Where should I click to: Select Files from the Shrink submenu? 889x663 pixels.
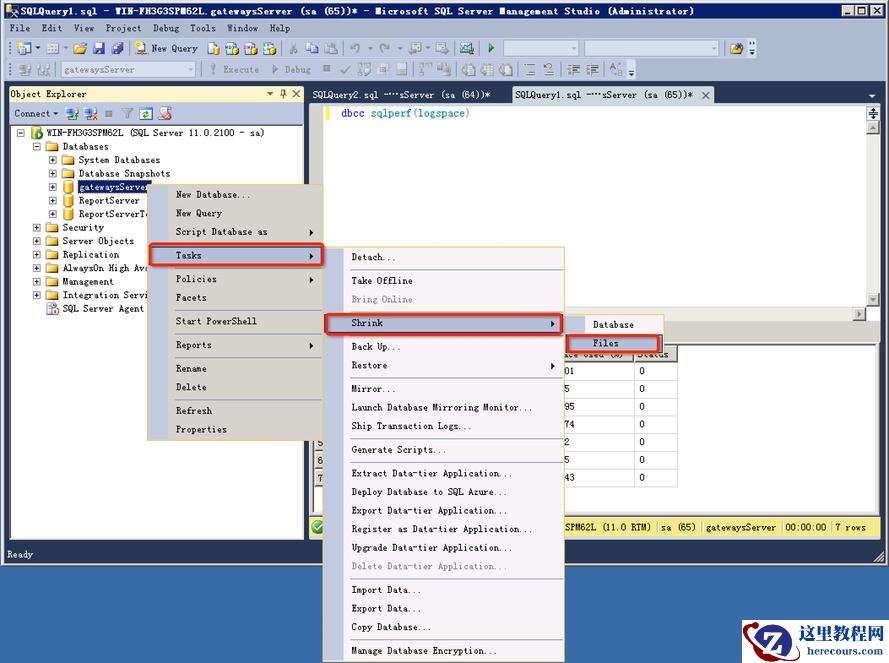[x=605, y=343]
